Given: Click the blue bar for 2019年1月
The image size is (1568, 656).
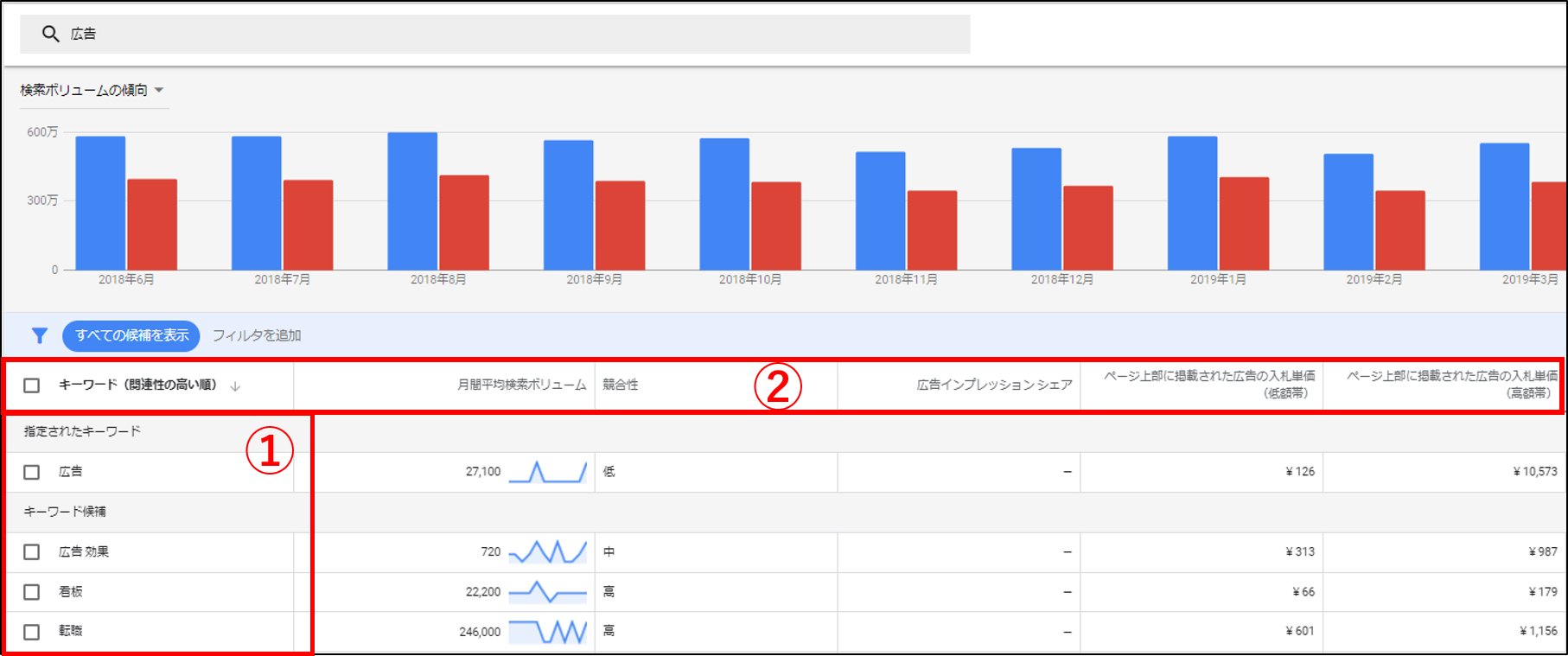Looking at the screenshot, I should point(1193,203).
